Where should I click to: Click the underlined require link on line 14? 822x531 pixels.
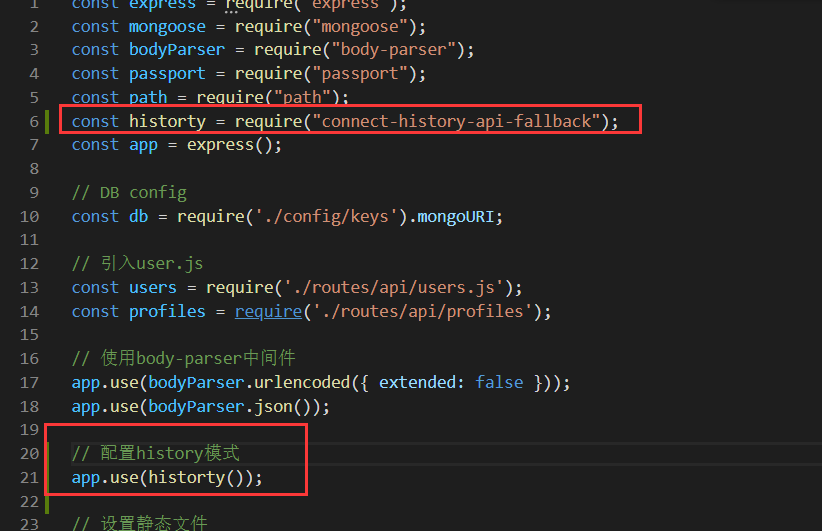(x=268, y=312)
